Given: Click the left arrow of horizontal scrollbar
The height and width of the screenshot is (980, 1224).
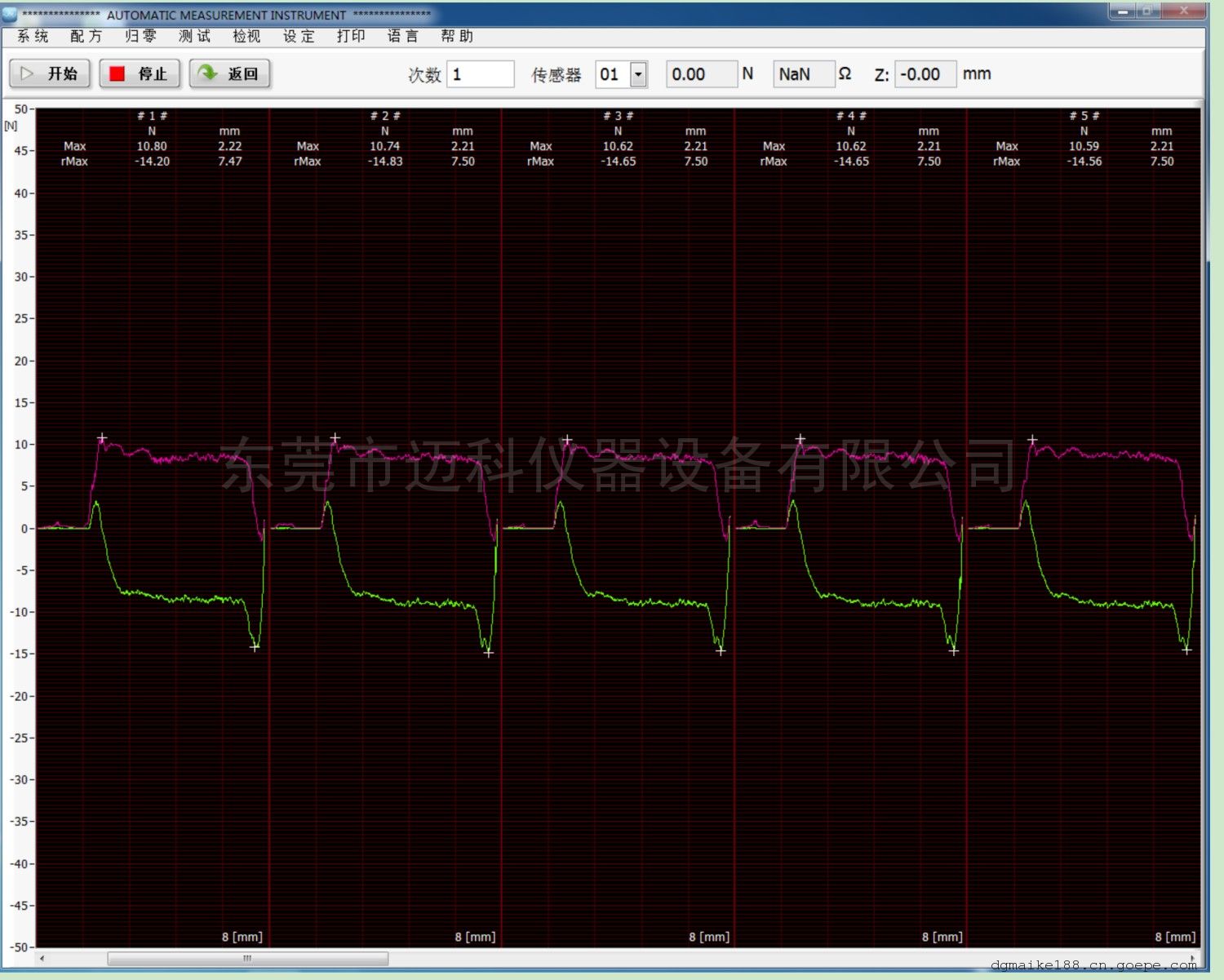Looking at the screenshot, I should coord(42,958).
